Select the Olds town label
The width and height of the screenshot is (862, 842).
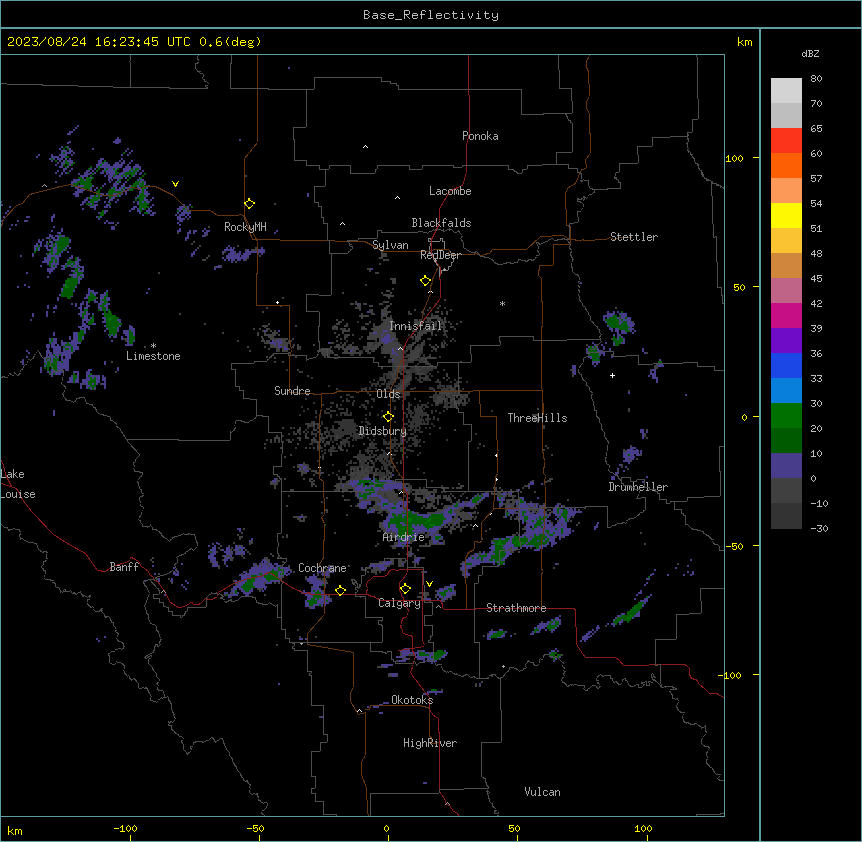tap(388, 394)
